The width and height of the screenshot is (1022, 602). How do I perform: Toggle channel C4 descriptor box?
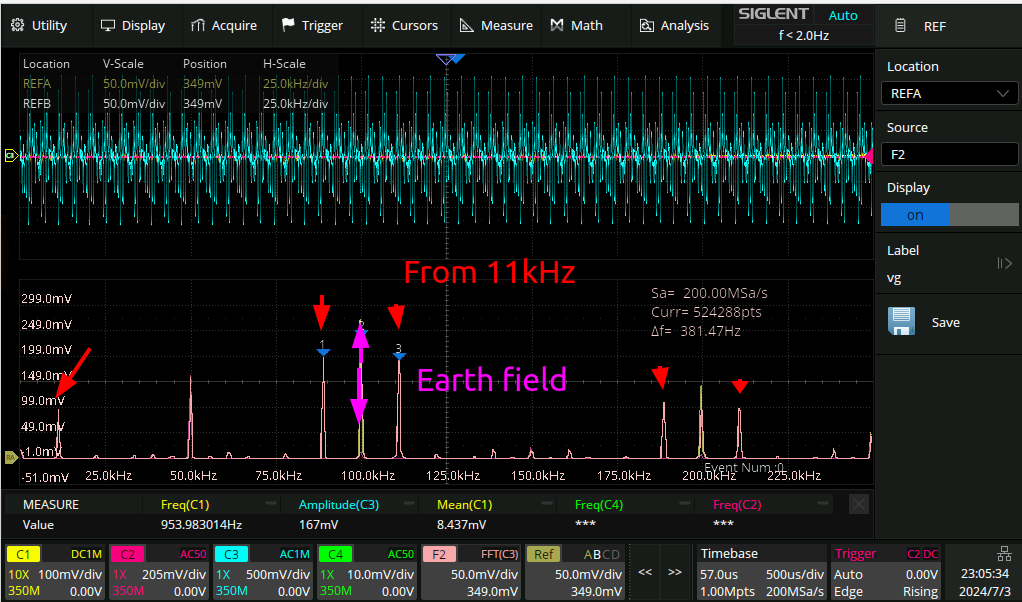(367, 572)
